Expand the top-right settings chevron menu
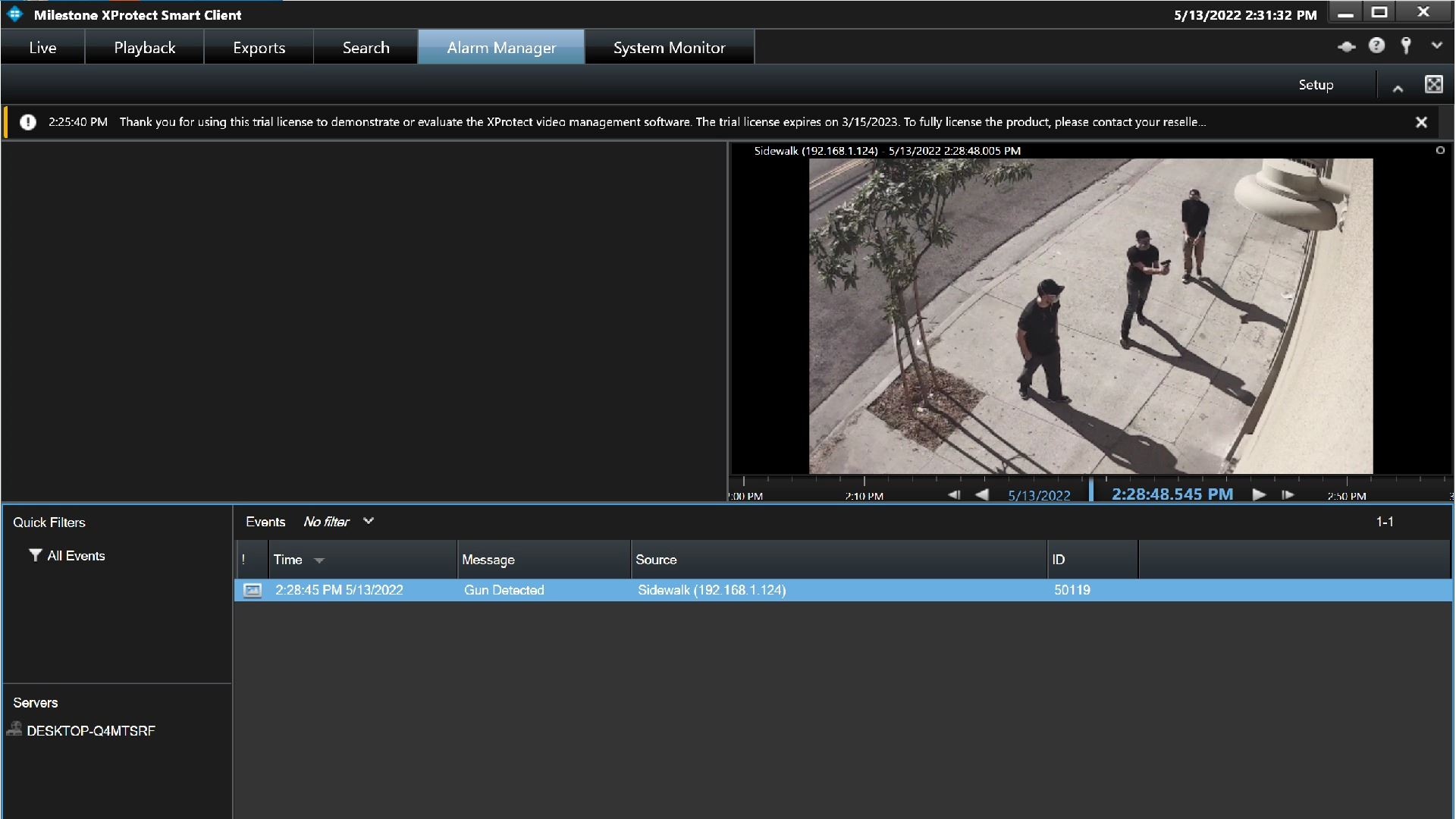The height and width of the screenshot is (819, 1456). (1436, 45)
